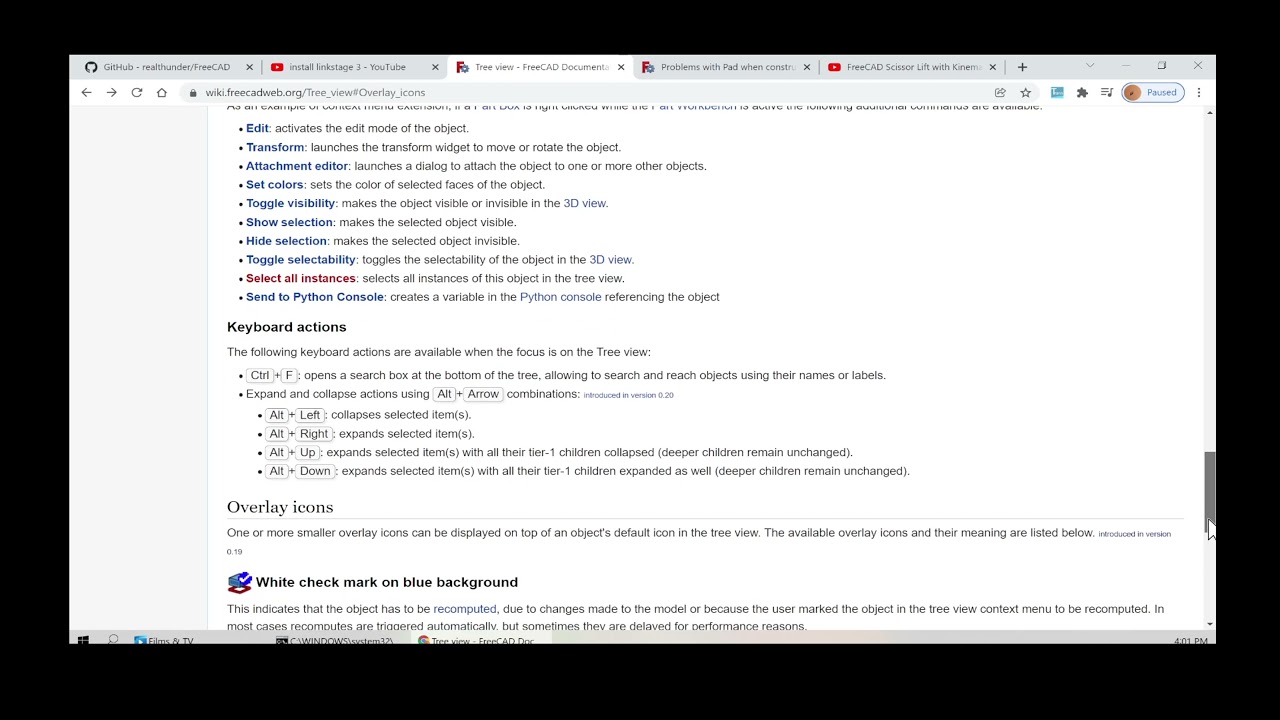Viewport: 1280px width, 720px height.
Task: Click the address bar URL
Action: (x=315, y=92)
